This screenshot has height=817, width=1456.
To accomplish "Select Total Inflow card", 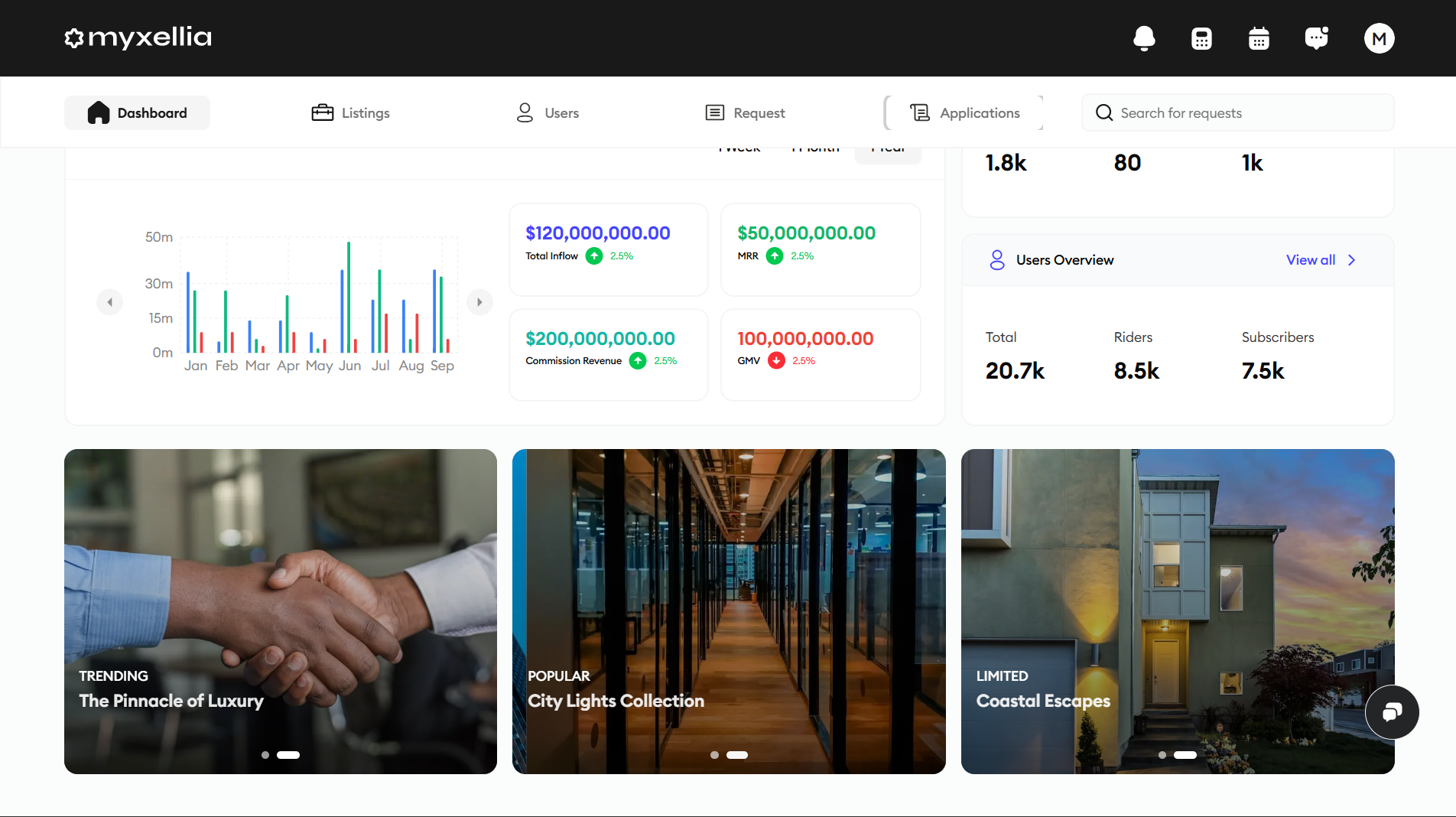I will click(609, 249).
